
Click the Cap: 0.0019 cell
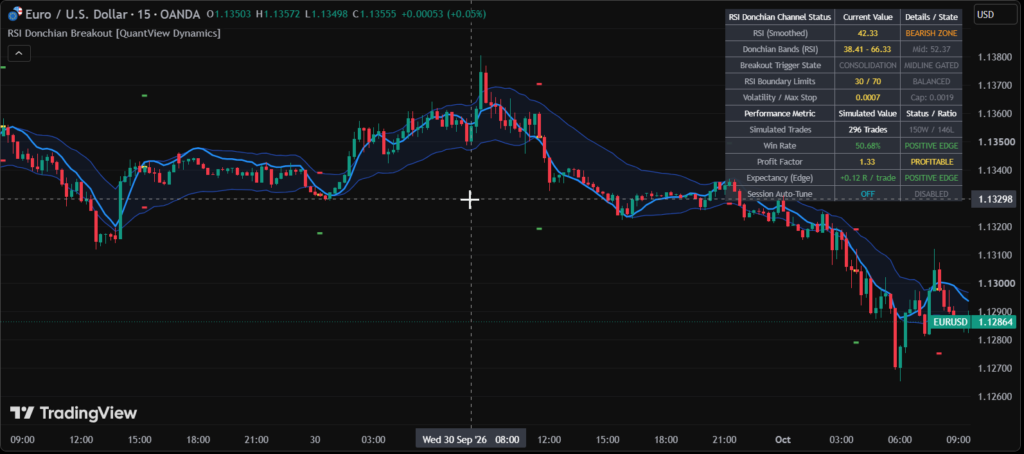[931, 97]
